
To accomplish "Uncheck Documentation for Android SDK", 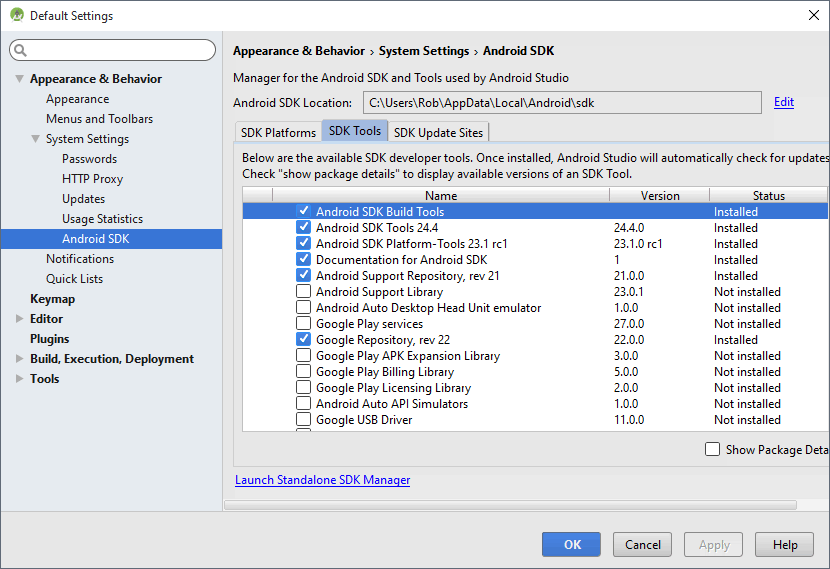I will click(303, 259).
